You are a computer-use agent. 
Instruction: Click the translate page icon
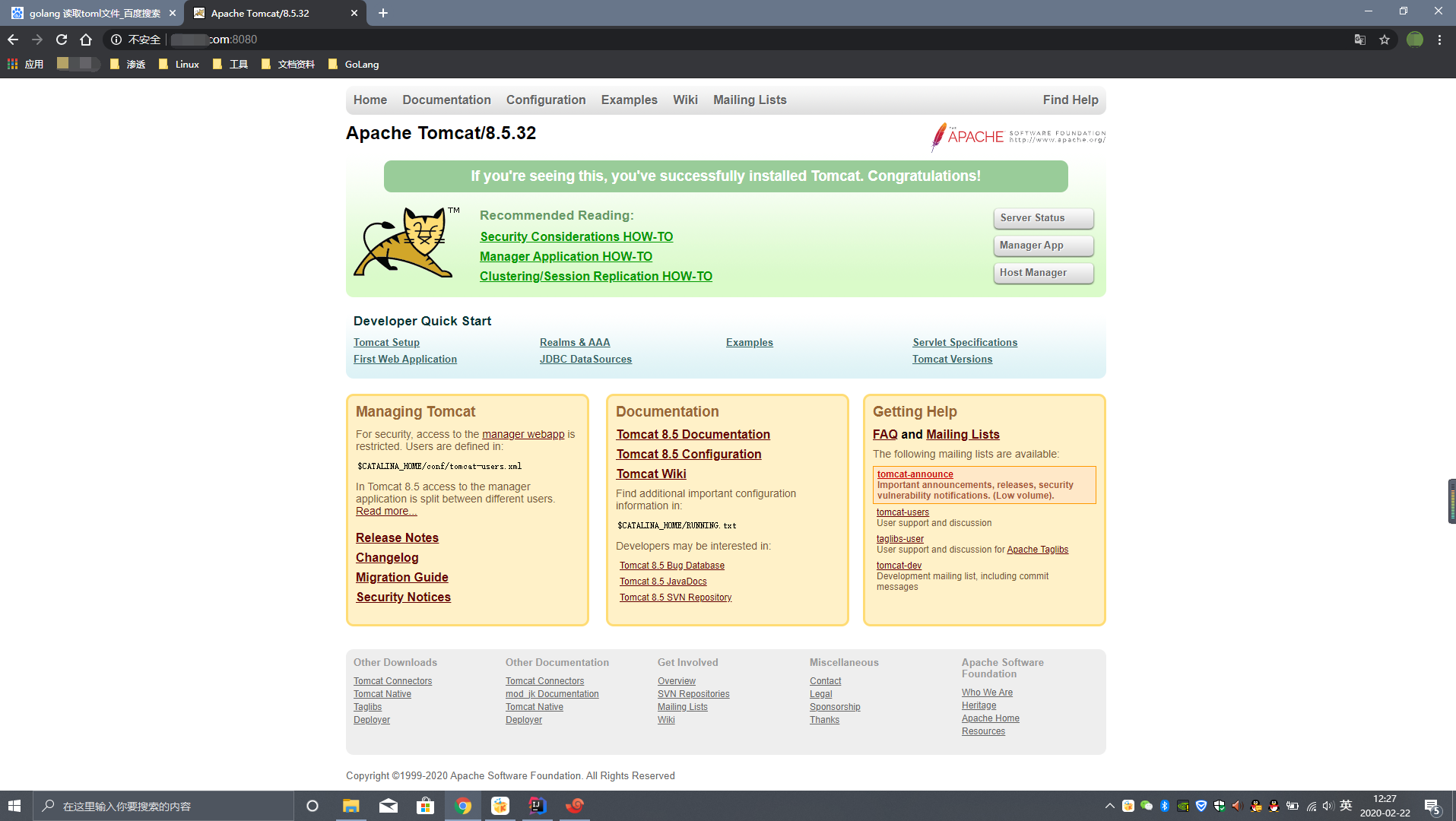[1360, 40]
